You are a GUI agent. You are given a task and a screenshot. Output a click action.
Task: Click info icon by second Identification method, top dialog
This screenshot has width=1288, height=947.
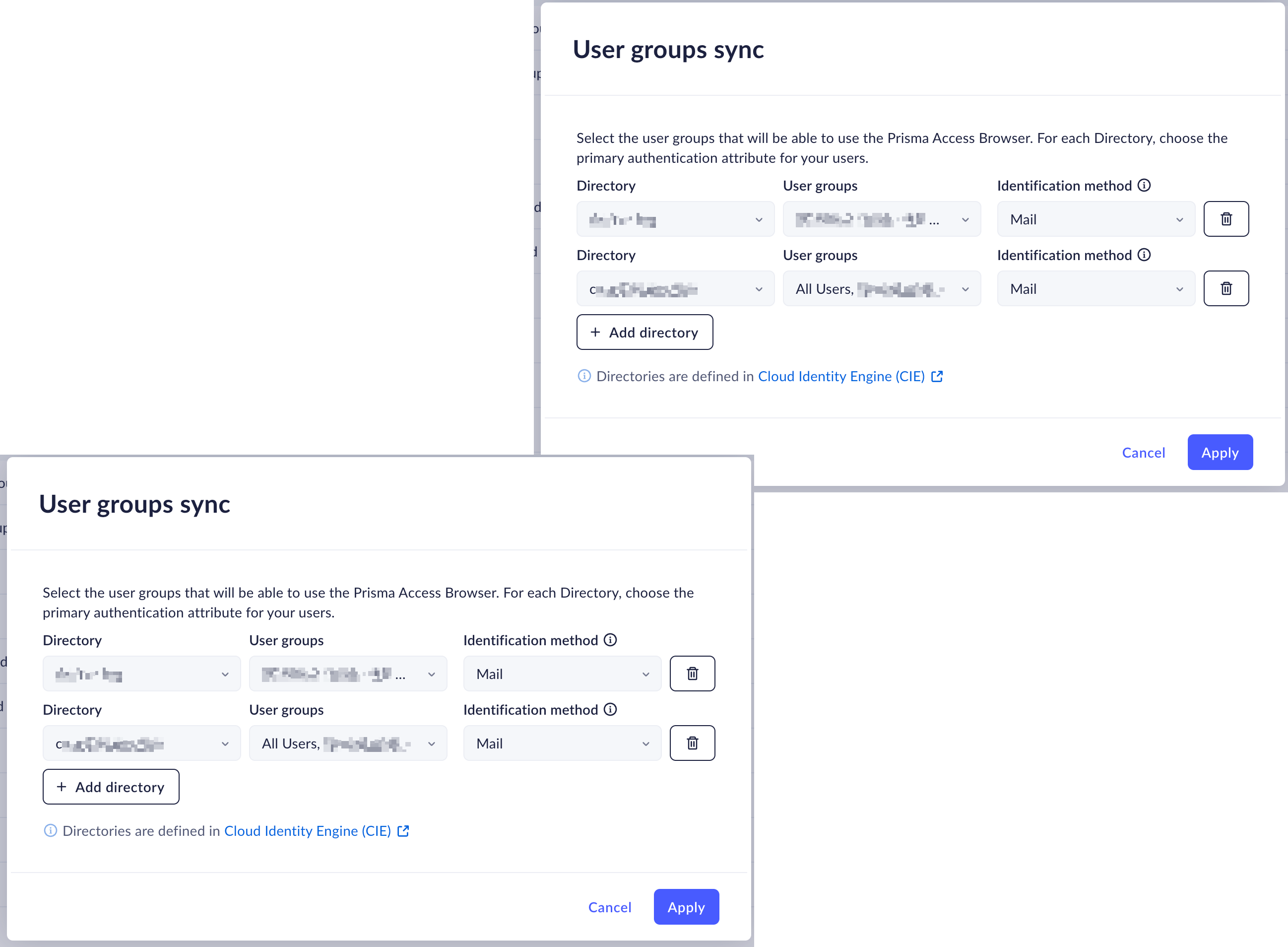tap(1144, 255)
